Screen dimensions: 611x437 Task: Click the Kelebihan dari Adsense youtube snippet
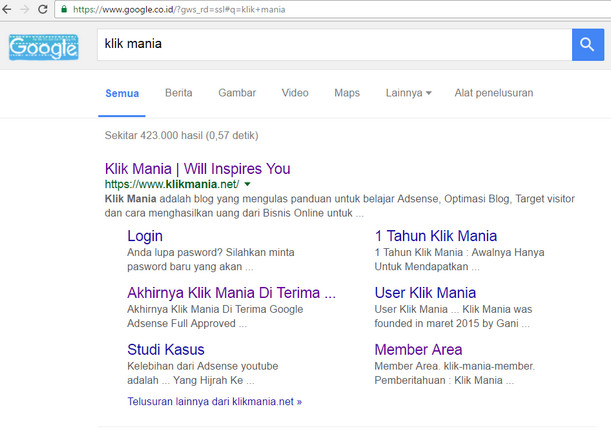203,373
